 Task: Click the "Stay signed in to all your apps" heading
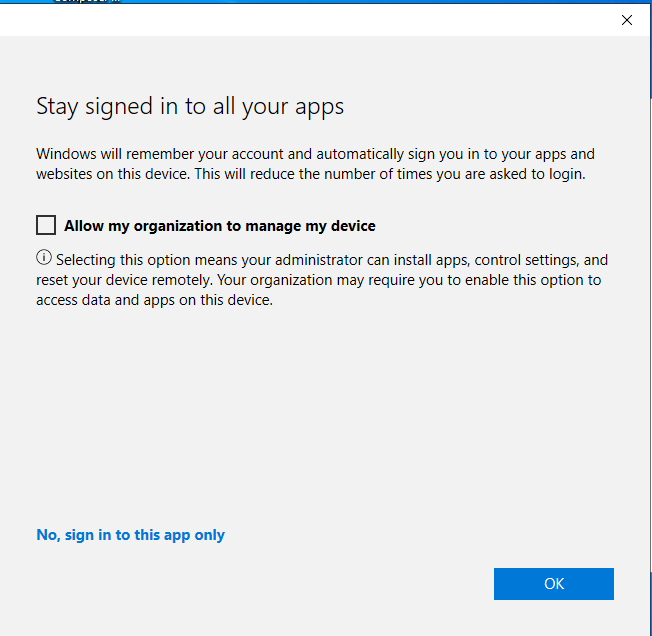pos(190,107)
